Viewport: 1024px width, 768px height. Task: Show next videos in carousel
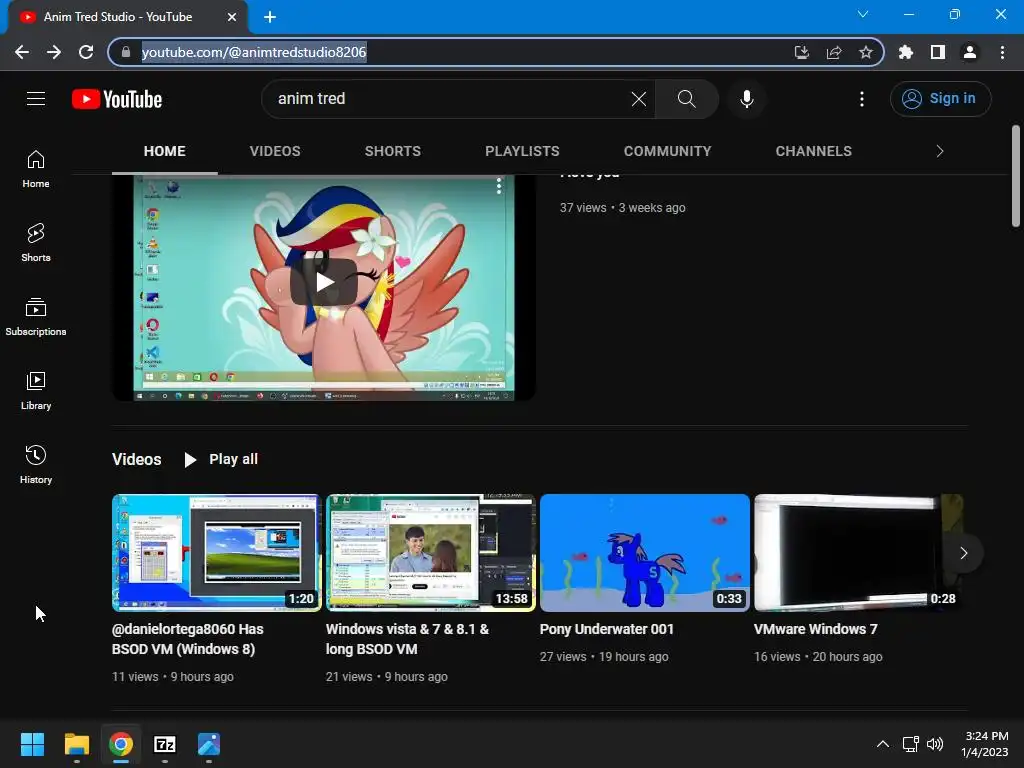click(963, 553)
